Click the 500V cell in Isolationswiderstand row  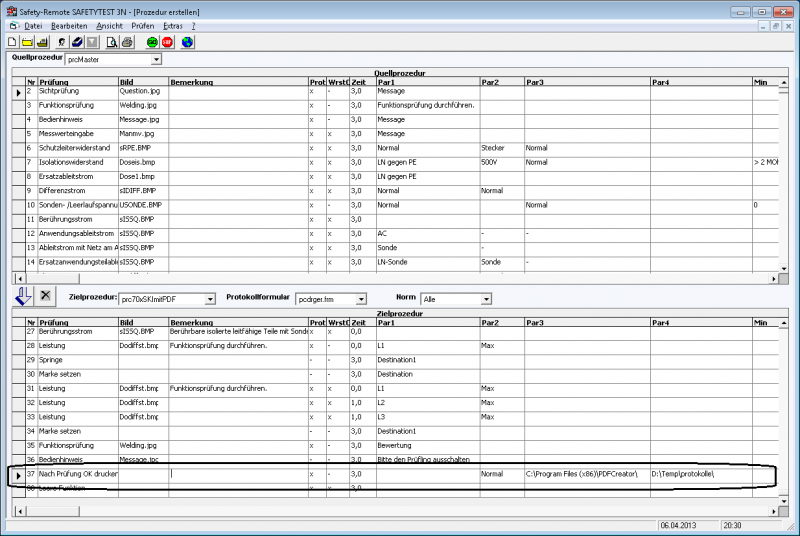(x=502, y=162)
